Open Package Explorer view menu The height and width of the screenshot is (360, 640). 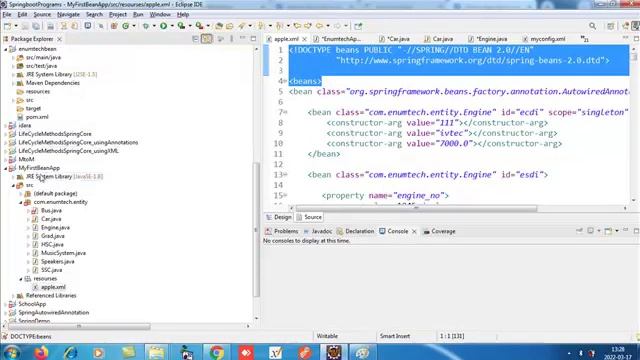point(231,39)
